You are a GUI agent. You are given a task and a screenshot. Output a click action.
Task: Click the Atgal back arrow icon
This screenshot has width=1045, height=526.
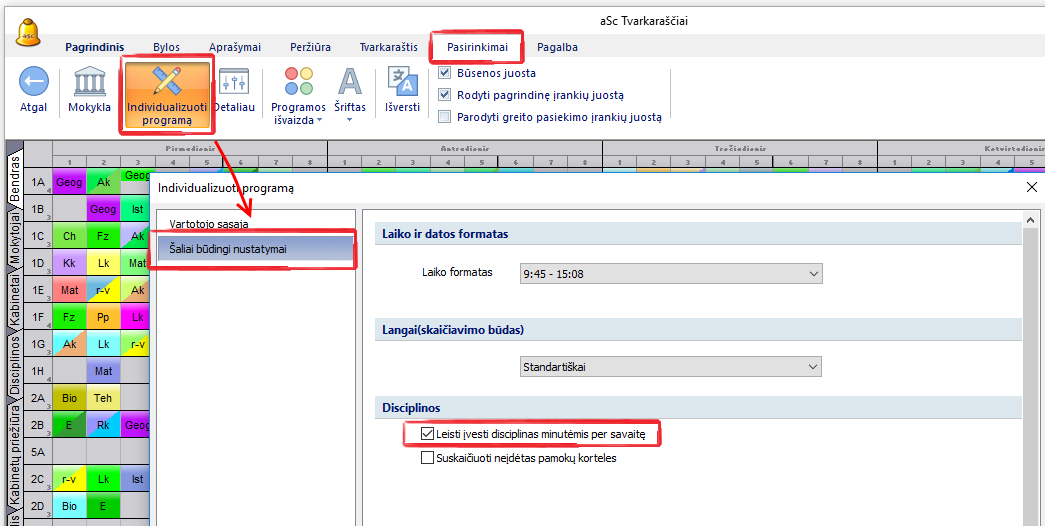(x=33, y=82)
